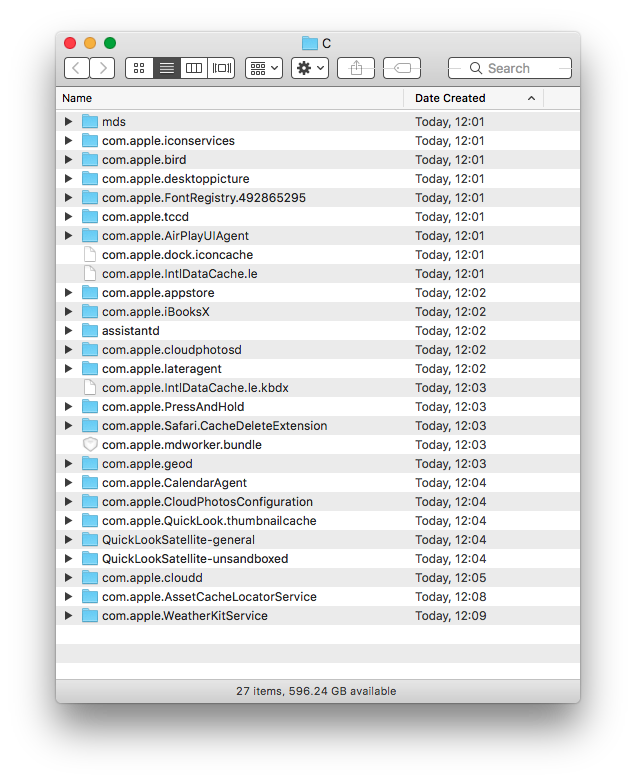Select the com.apple.lateragent folder icon
Viewport: 636px width, 783px height.
tap(90, 368)
